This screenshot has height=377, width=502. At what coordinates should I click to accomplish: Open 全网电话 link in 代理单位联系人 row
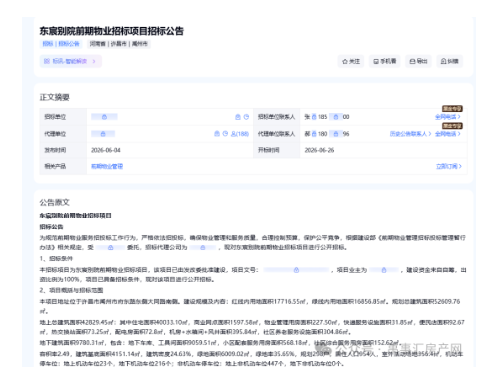(448, 134)
